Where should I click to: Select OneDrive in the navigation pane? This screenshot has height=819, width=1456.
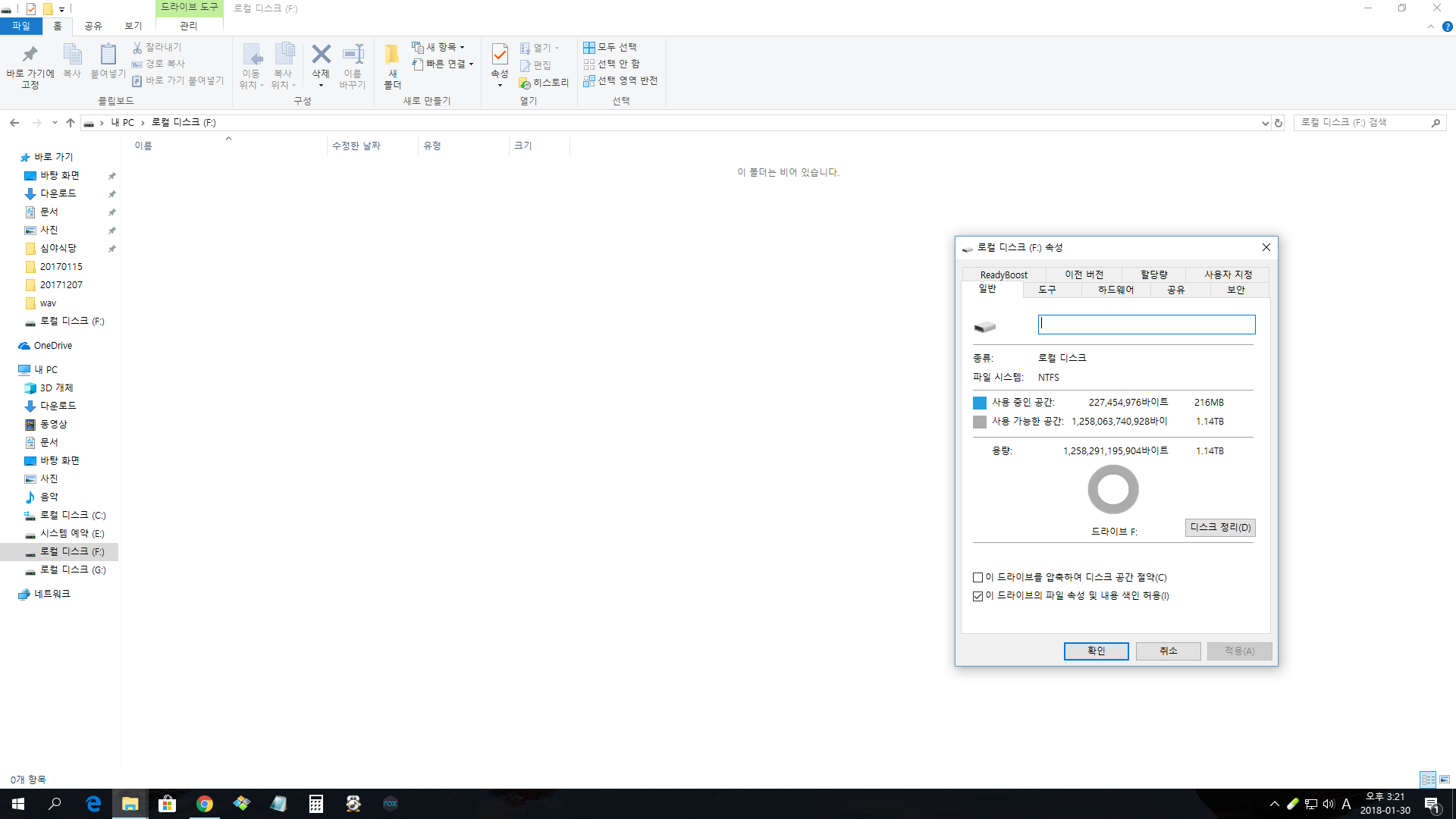pyautogui.click(x=53, y=346)
